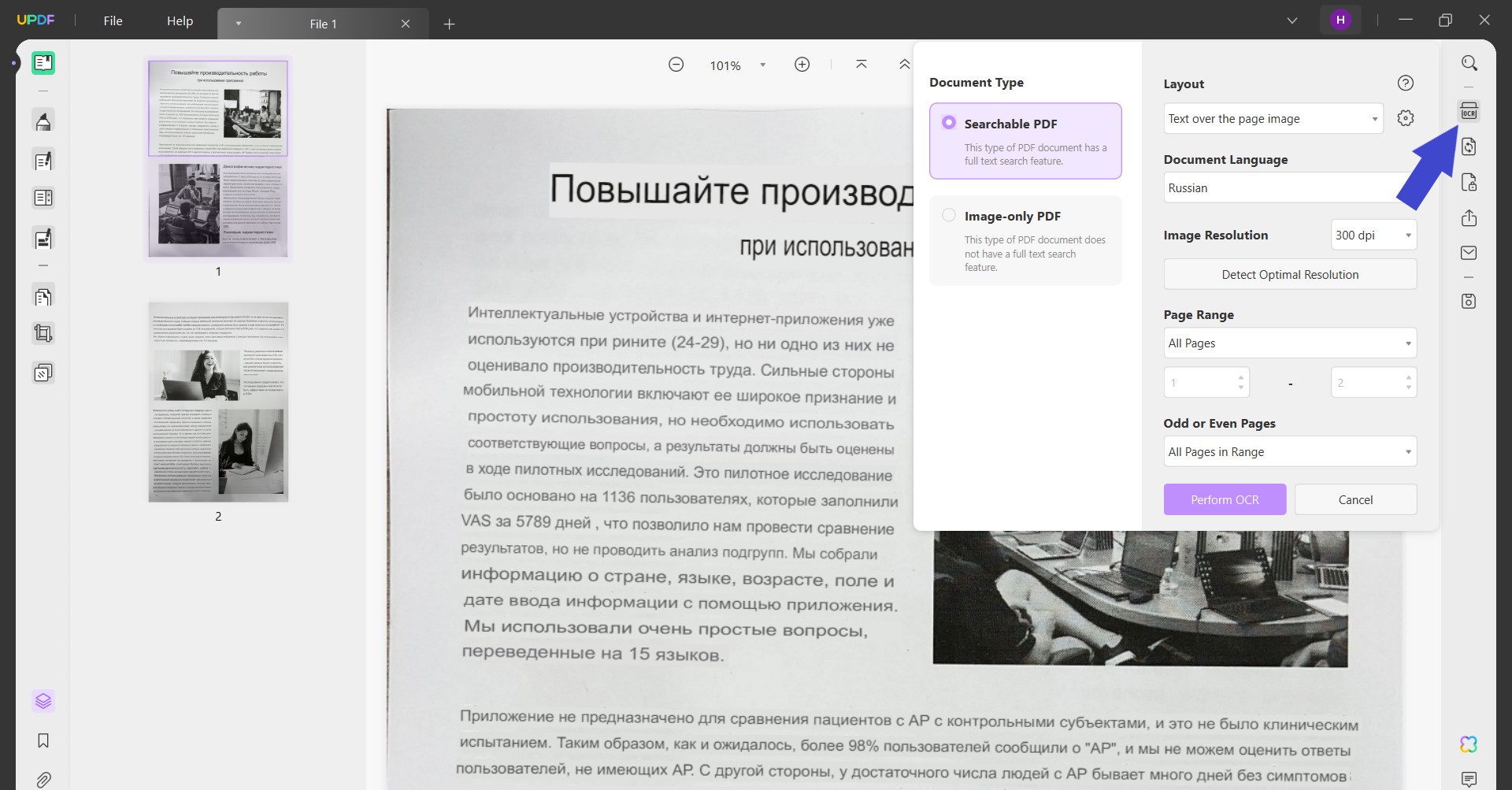
Task: Increment the start page stepper
Action: tap(1243, 377)
